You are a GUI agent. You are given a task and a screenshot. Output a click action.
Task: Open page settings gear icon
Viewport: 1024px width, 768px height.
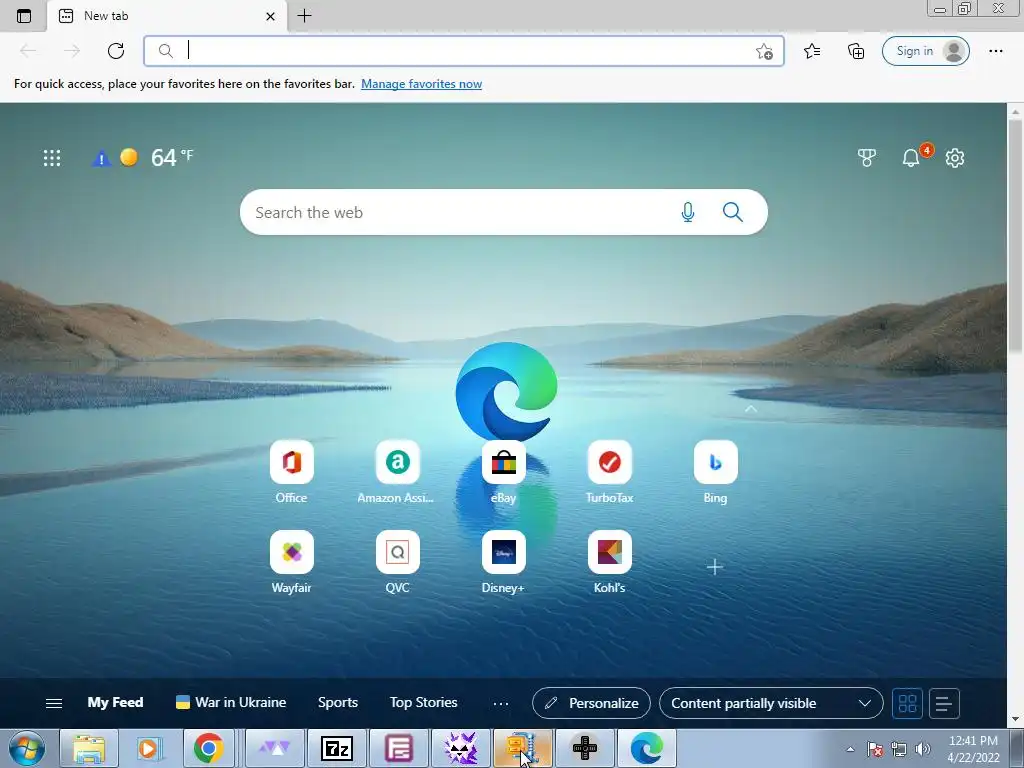[x=955, y=157]
